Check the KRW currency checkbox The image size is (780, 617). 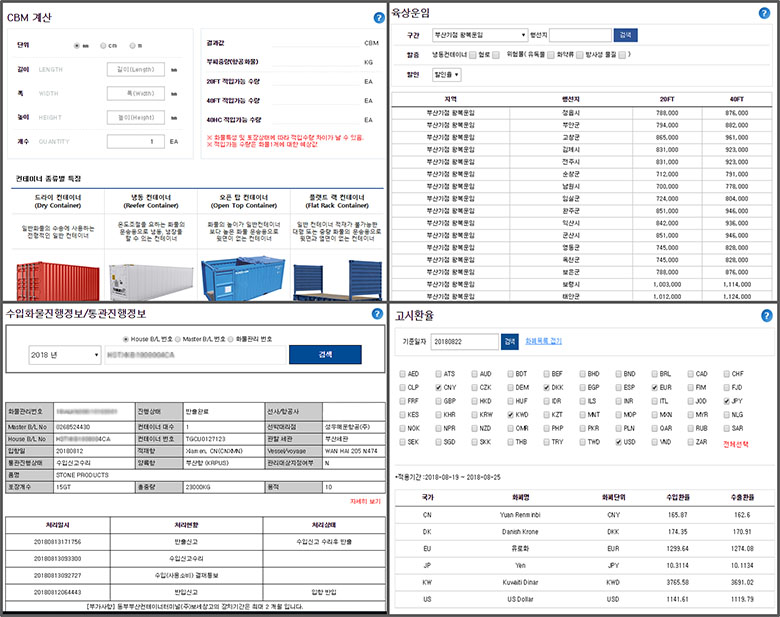(475, 414)
